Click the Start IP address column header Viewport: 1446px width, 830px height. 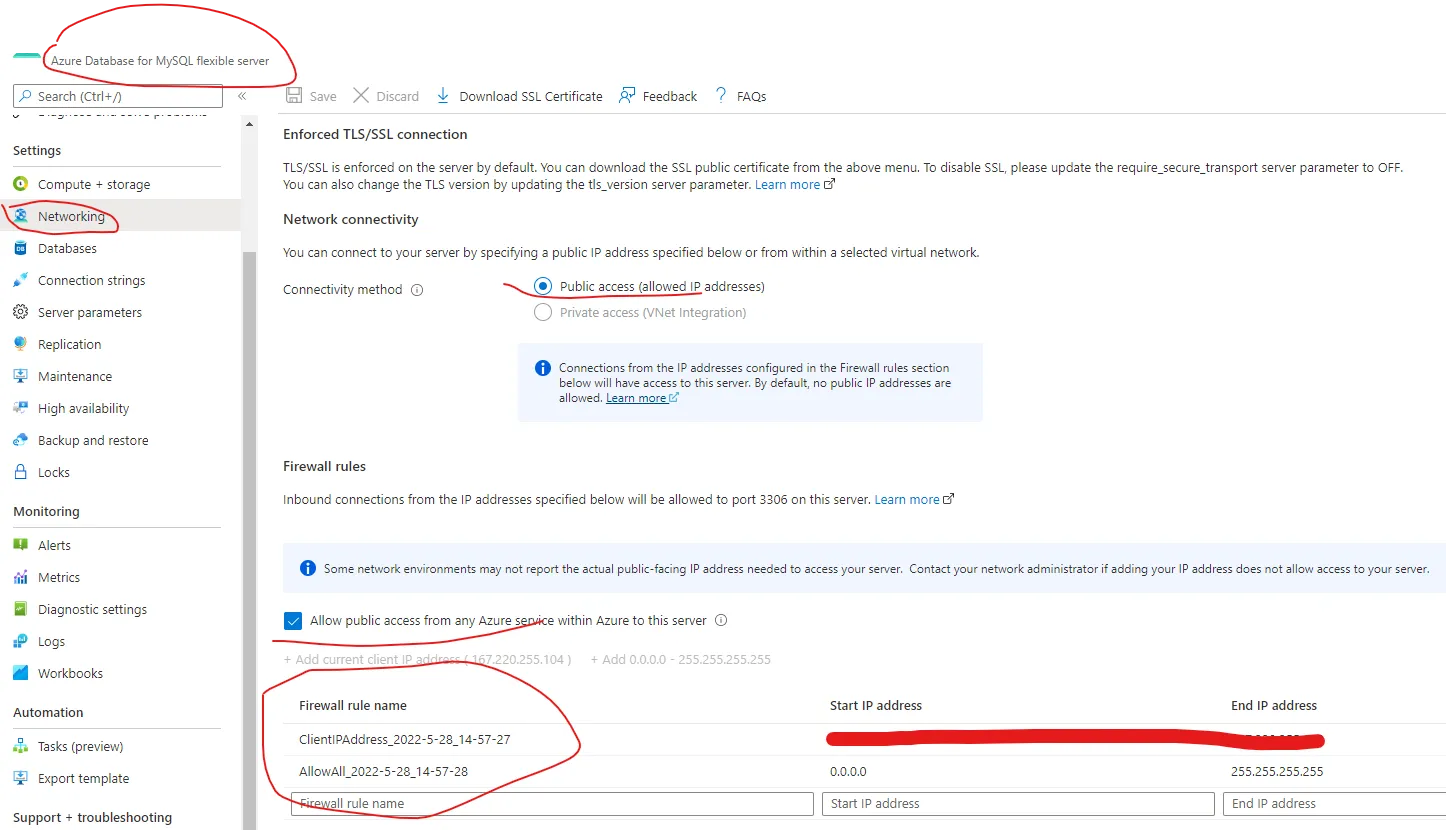[876, 705]
